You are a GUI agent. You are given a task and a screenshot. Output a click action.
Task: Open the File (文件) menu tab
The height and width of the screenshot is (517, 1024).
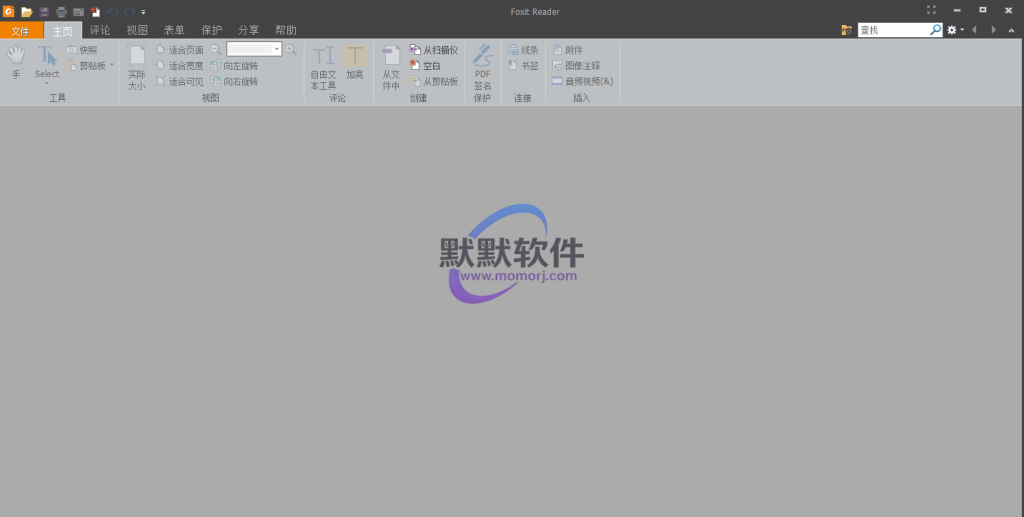pos(21,31)
